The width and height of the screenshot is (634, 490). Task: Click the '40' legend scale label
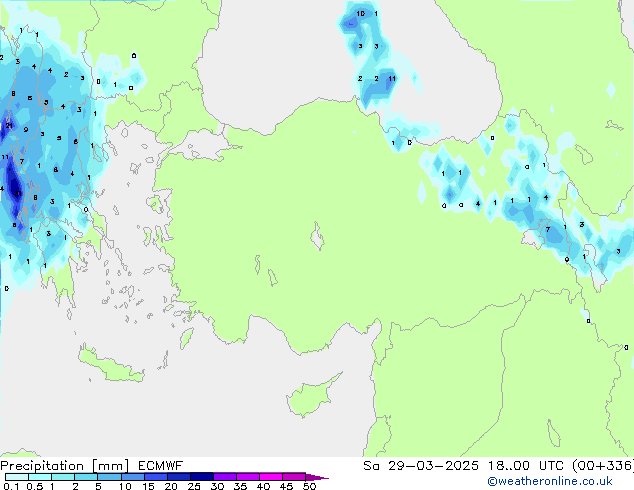click(263, 486)
